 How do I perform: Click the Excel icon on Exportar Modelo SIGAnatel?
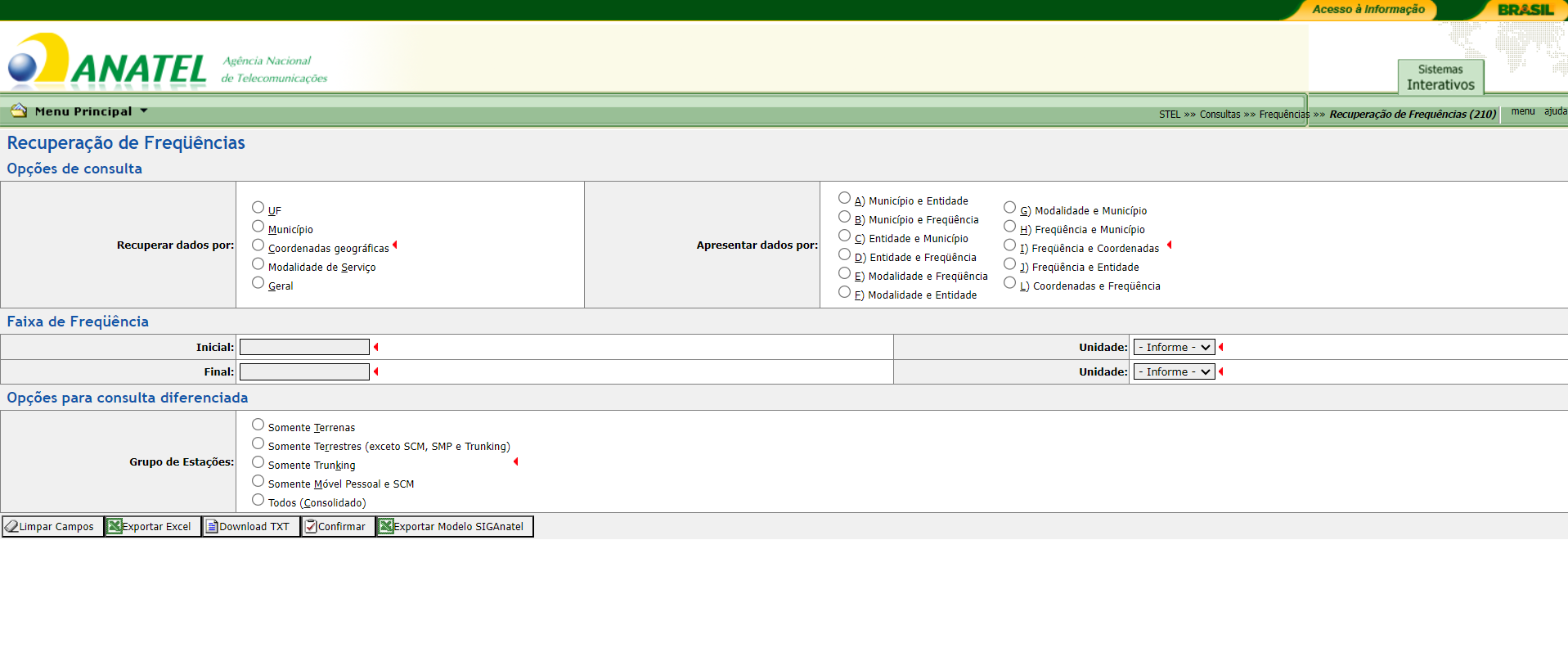pyautogui.click(x=386, y=526)
